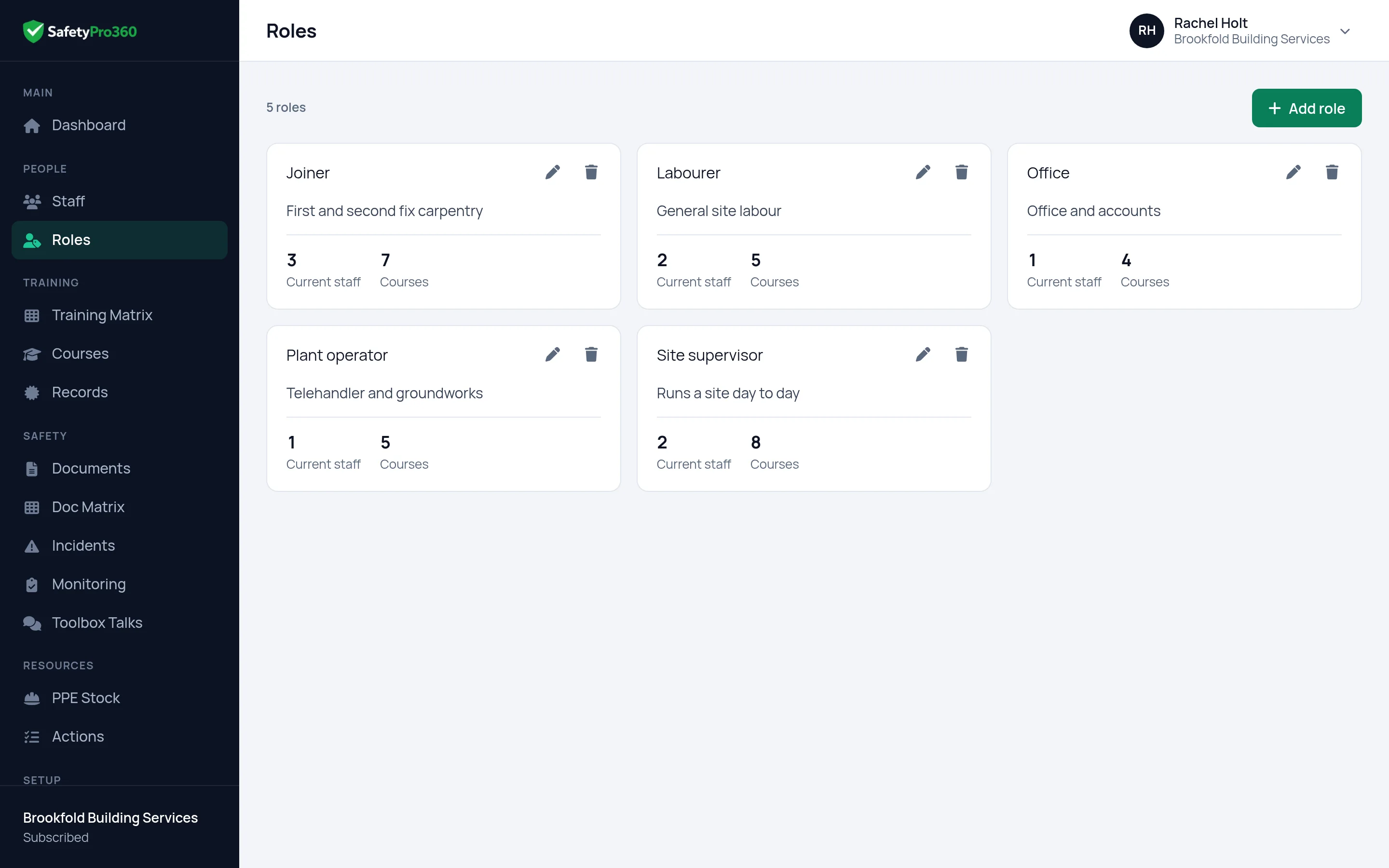Click Brookfold Building Services Subscribed footer
Viewport: 1389px width, 868px height.
point(110,827)
